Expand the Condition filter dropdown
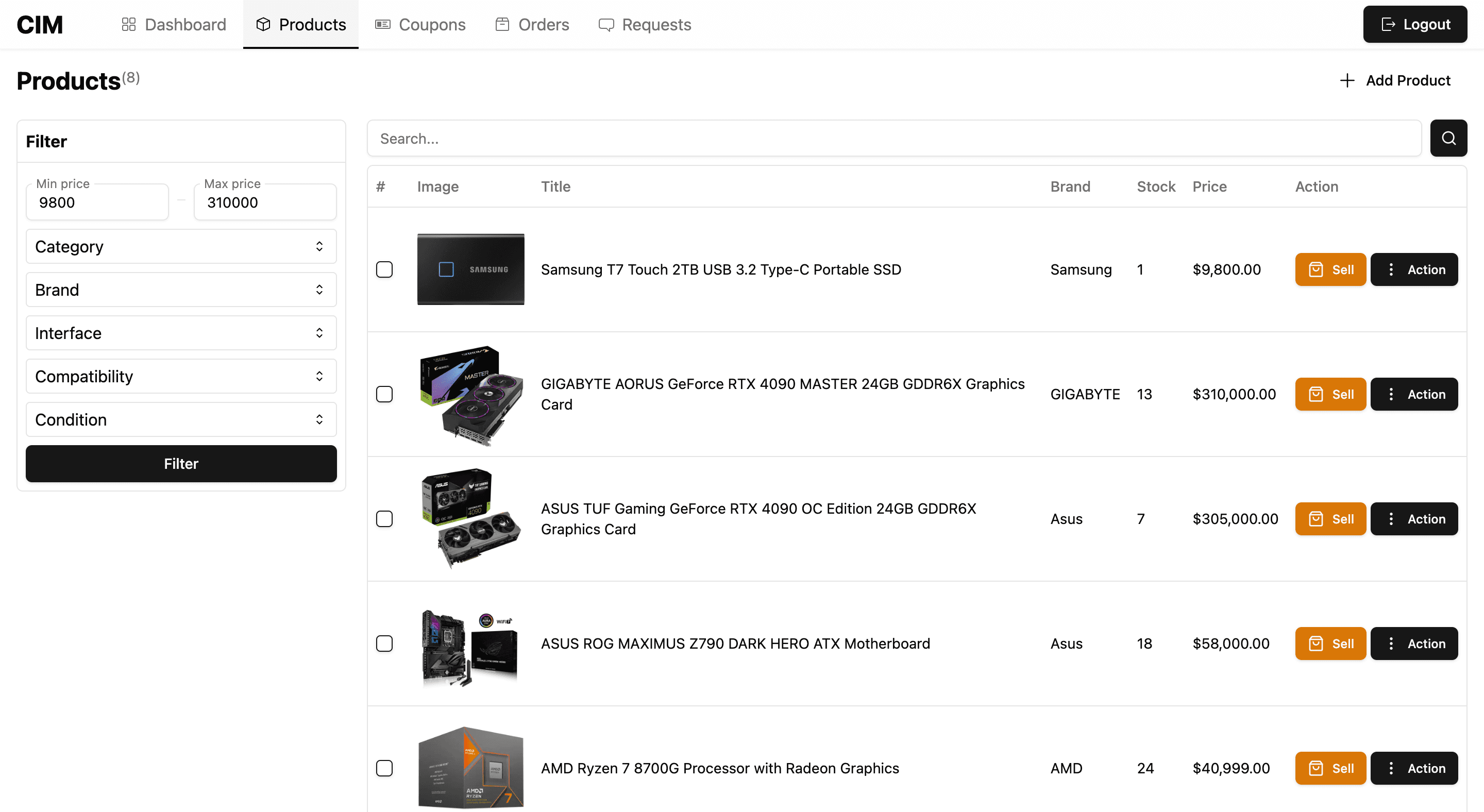Screen dimensions: 1484x812 pos(181,419)
